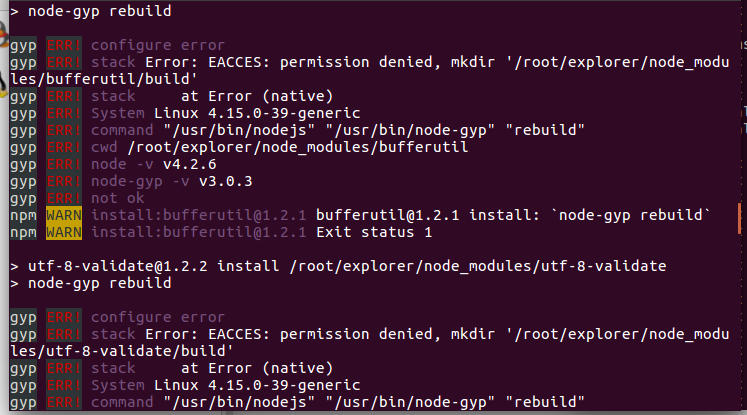Click red ERR! tag on cwd line
This screenshot has height=415, width=747.
(64, 147)
